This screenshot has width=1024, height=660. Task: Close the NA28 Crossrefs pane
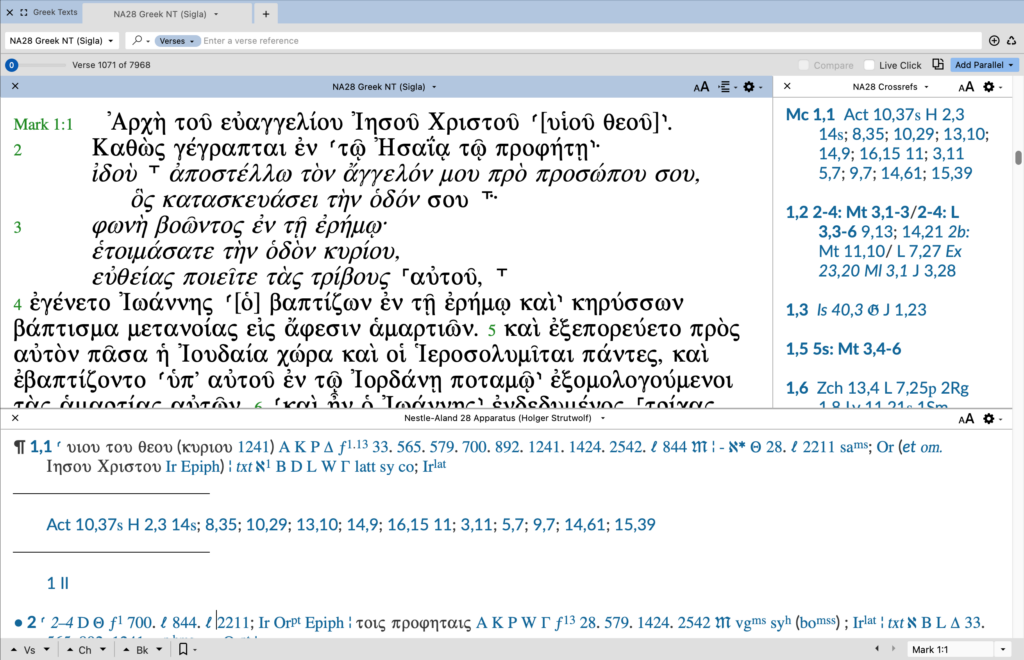point(787,86)
